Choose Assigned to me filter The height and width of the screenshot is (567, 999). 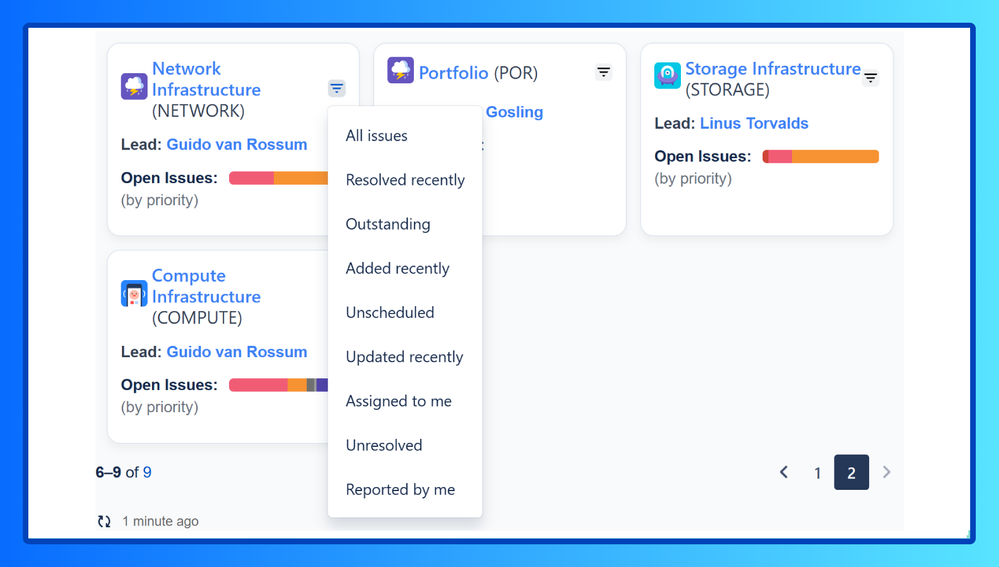(x=405, y=401)
